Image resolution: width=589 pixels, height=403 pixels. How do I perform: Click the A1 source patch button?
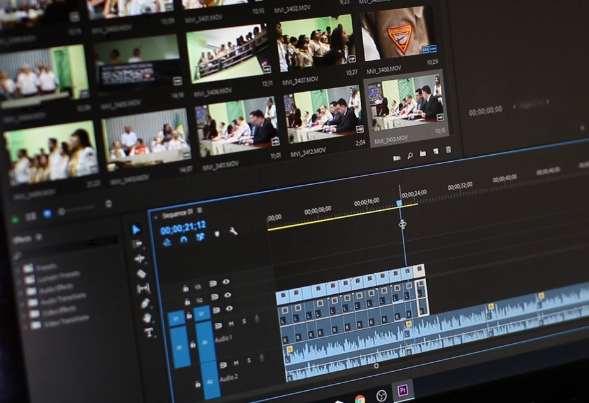(x=180, y=347)
